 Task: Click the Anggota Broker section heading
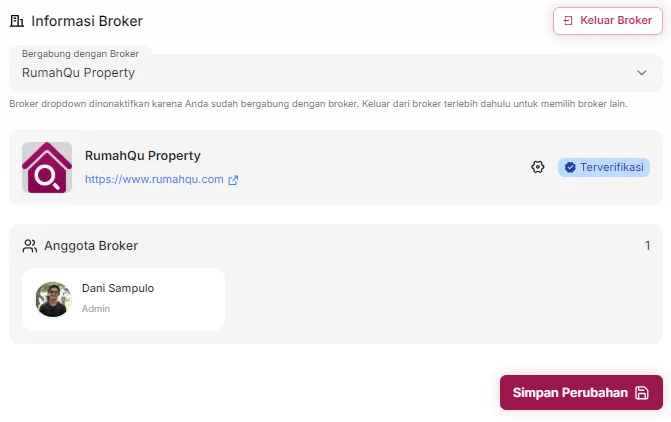pos(91,245)
